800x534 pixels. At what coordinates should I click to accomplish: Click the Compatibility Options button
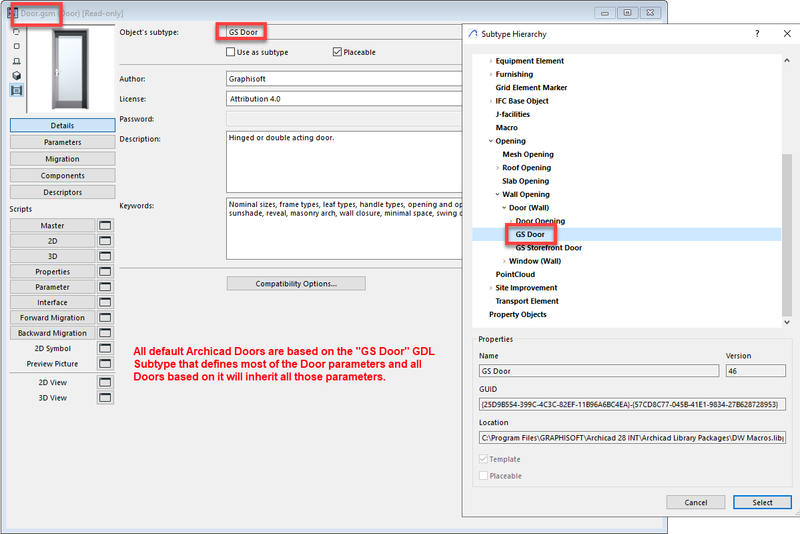(296, 284)
